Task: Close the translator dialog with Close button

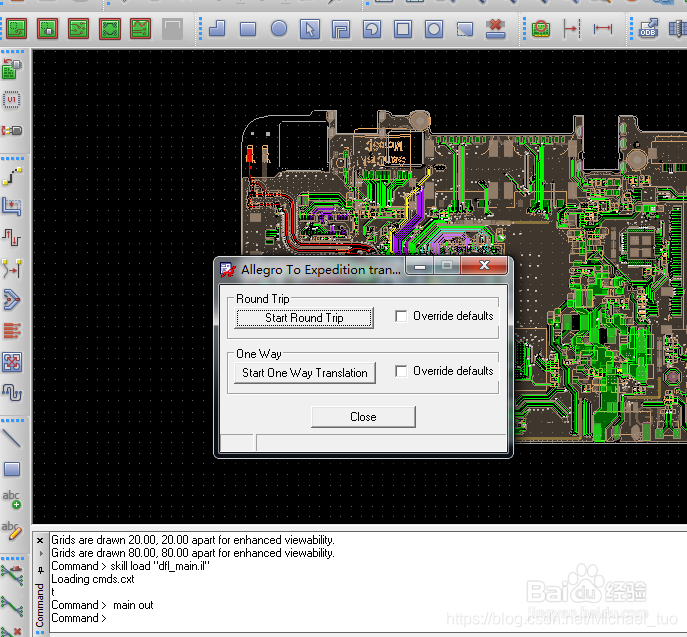Action: pyautogui.click(x=363, y=417)
